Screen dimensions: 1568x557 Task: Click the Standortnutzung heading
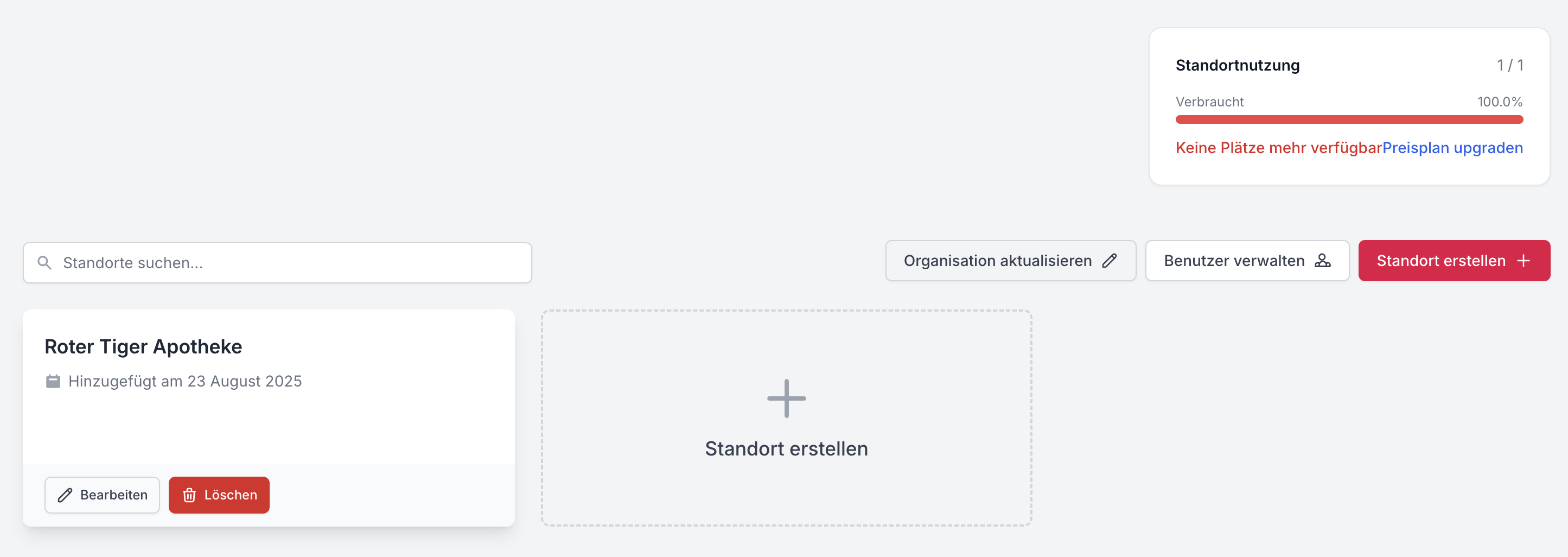(x=1237, y=65)
